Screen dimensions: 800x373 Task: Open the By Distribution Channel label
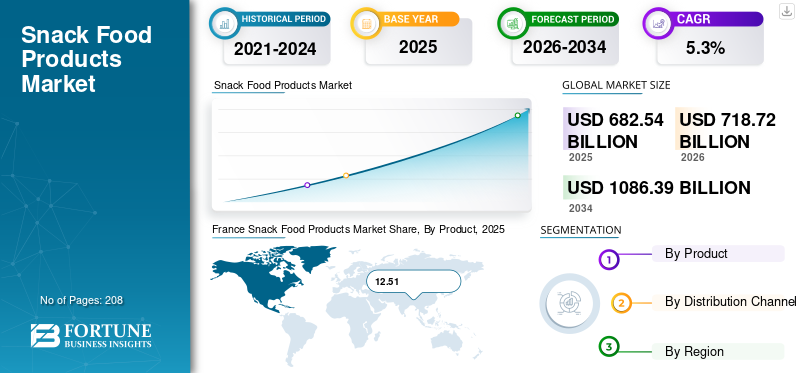coord(730,302)
